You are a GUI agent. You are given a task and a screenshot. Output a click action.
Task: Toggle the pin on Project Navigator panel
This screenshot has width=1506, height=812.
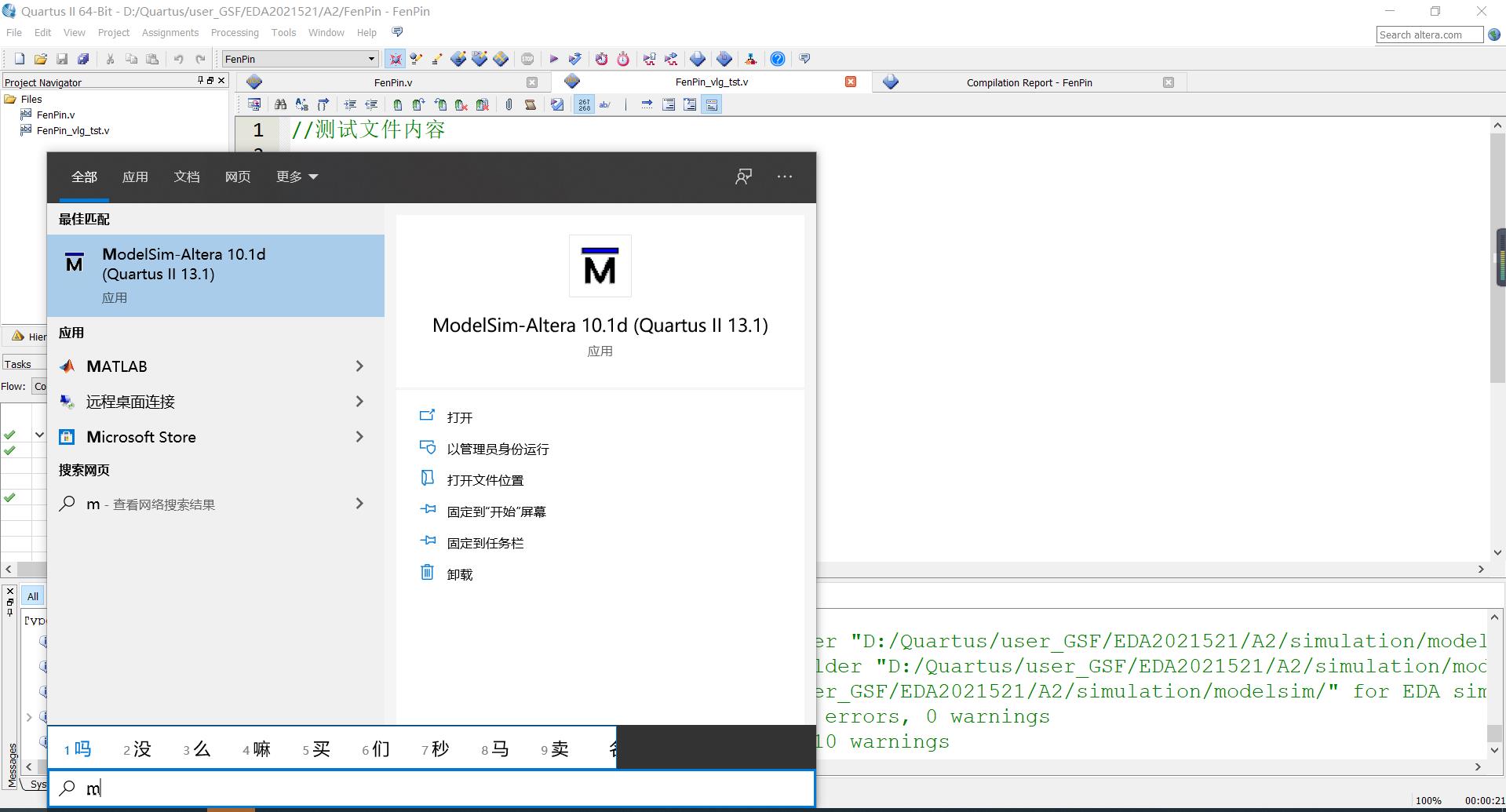tap(200, 81)
